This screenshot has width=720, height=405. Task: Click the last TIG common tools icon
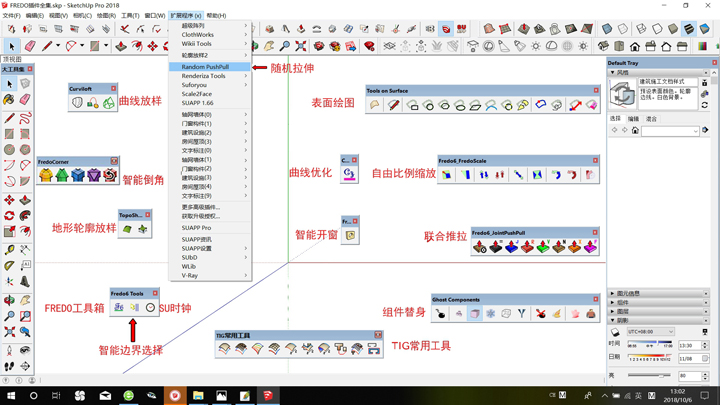coord(374,349)
